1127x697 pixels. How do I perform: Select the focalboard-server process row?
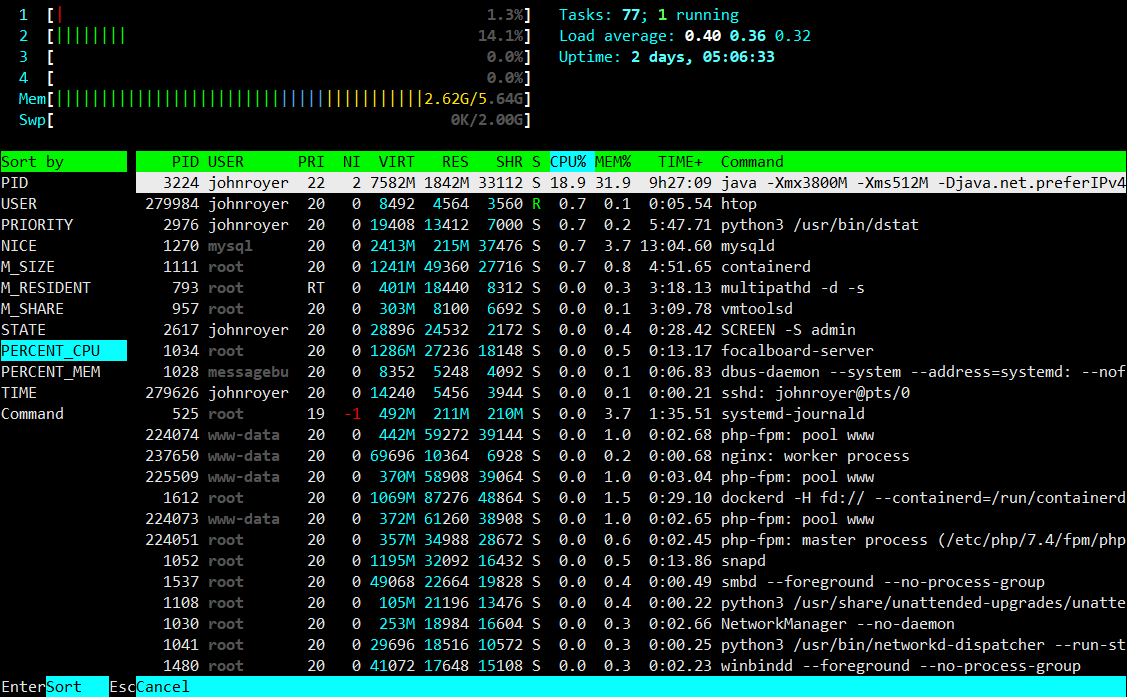(x=631, y=351)
